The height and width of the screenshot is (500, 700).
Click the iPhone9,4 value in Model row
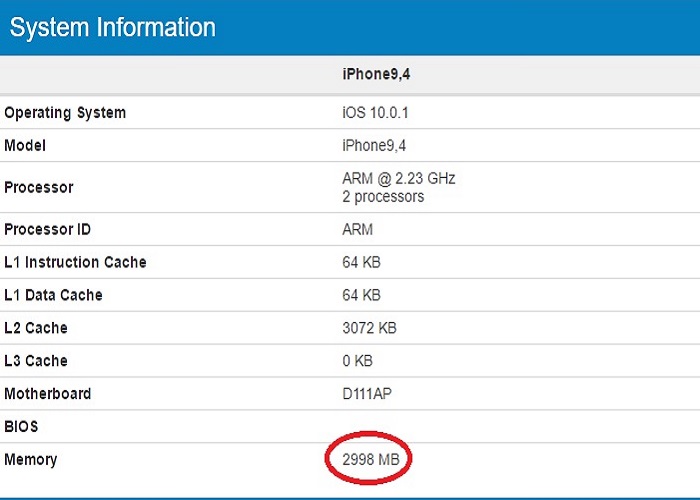point(374,146)
